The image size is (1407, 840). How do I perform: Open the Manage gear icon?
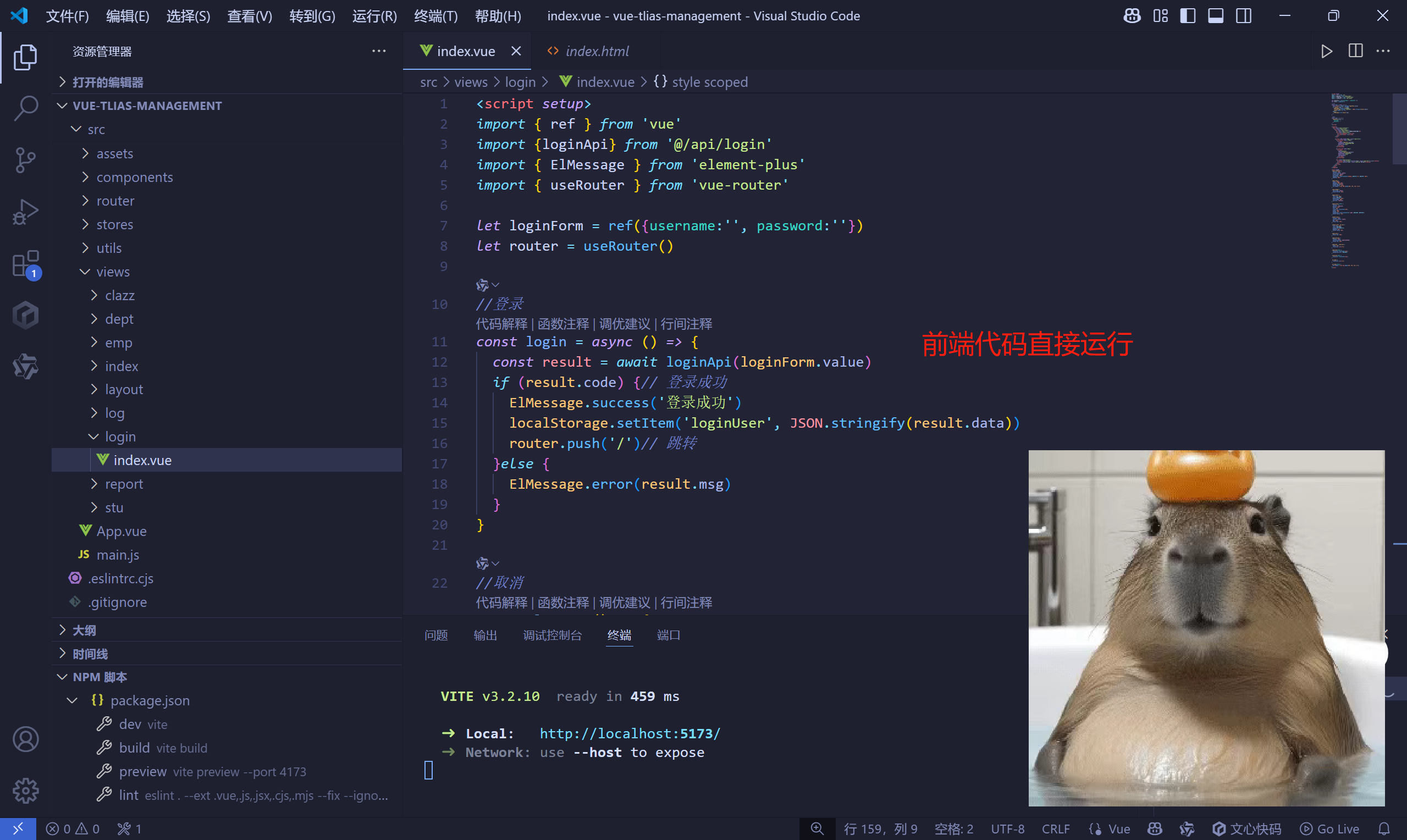(25, 791)
